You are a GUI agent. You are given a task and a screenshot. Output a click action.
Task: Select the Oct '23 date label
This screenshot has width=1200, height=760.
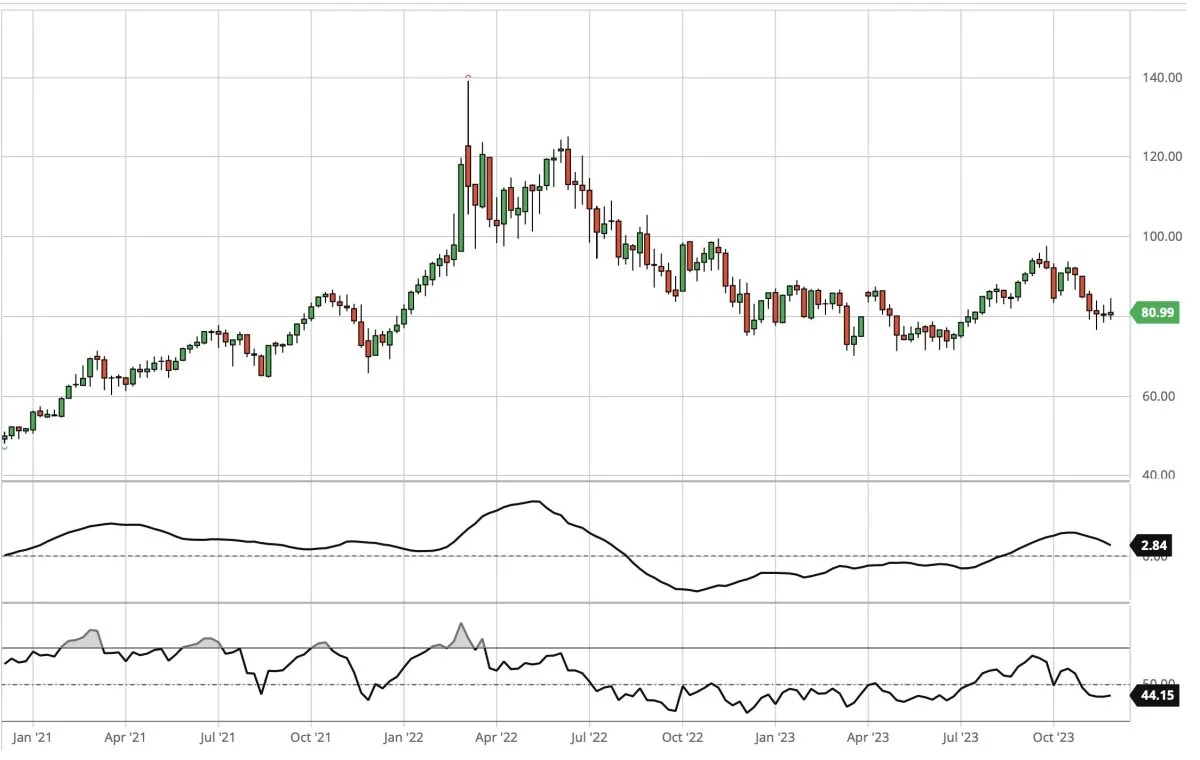tap(1053, 738)
